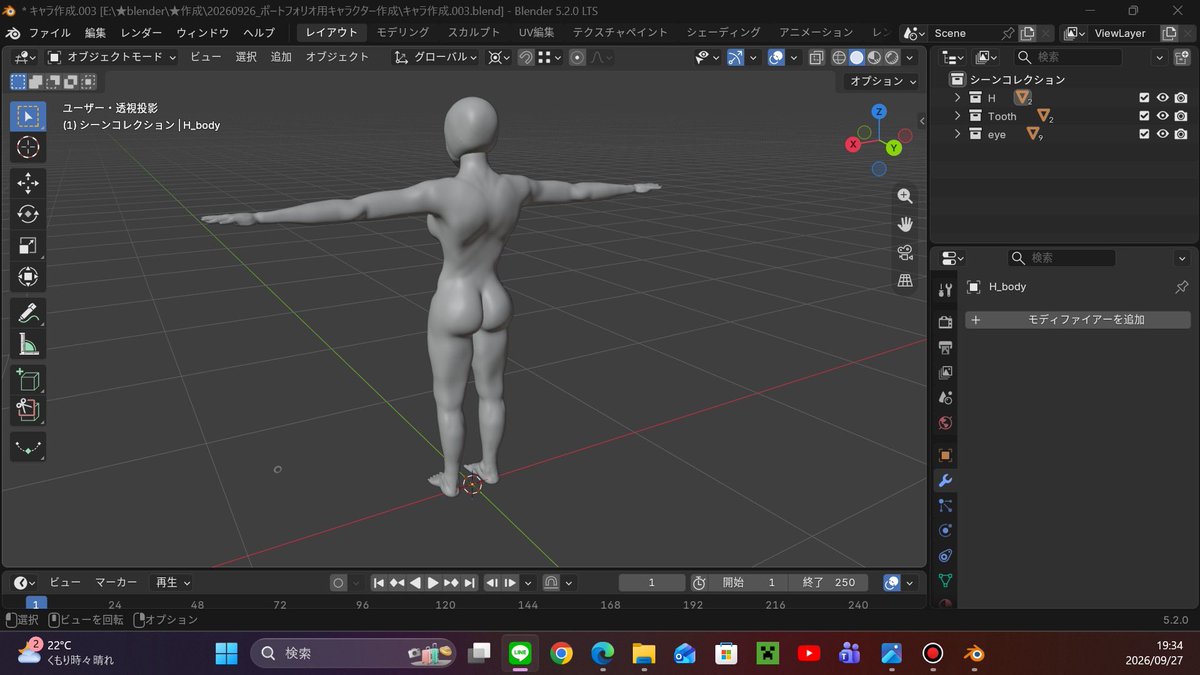1200x675 pixels.
Task: Hide the H collection with eye icon
Action: coord(1163,98)
